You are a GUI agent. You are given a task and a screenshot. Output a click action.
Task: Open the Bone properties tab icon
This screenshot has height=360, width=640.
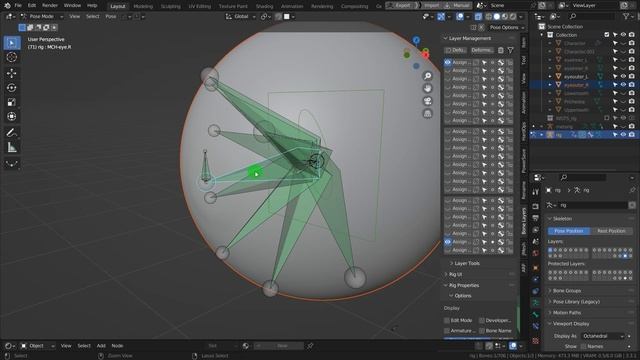pos(536,315)
